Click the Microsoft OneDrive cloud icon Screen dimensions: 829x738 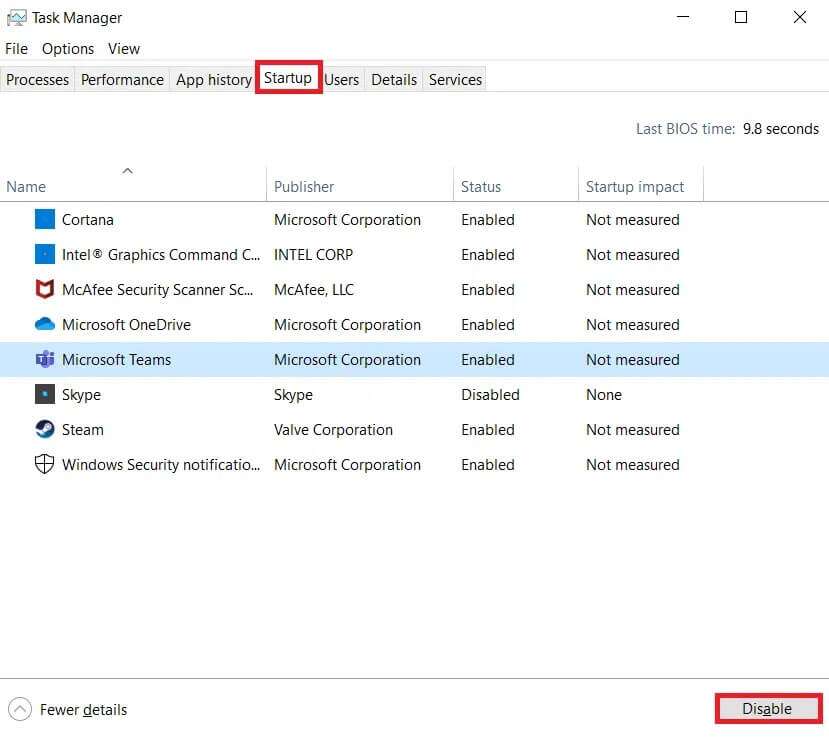[45, 324]
